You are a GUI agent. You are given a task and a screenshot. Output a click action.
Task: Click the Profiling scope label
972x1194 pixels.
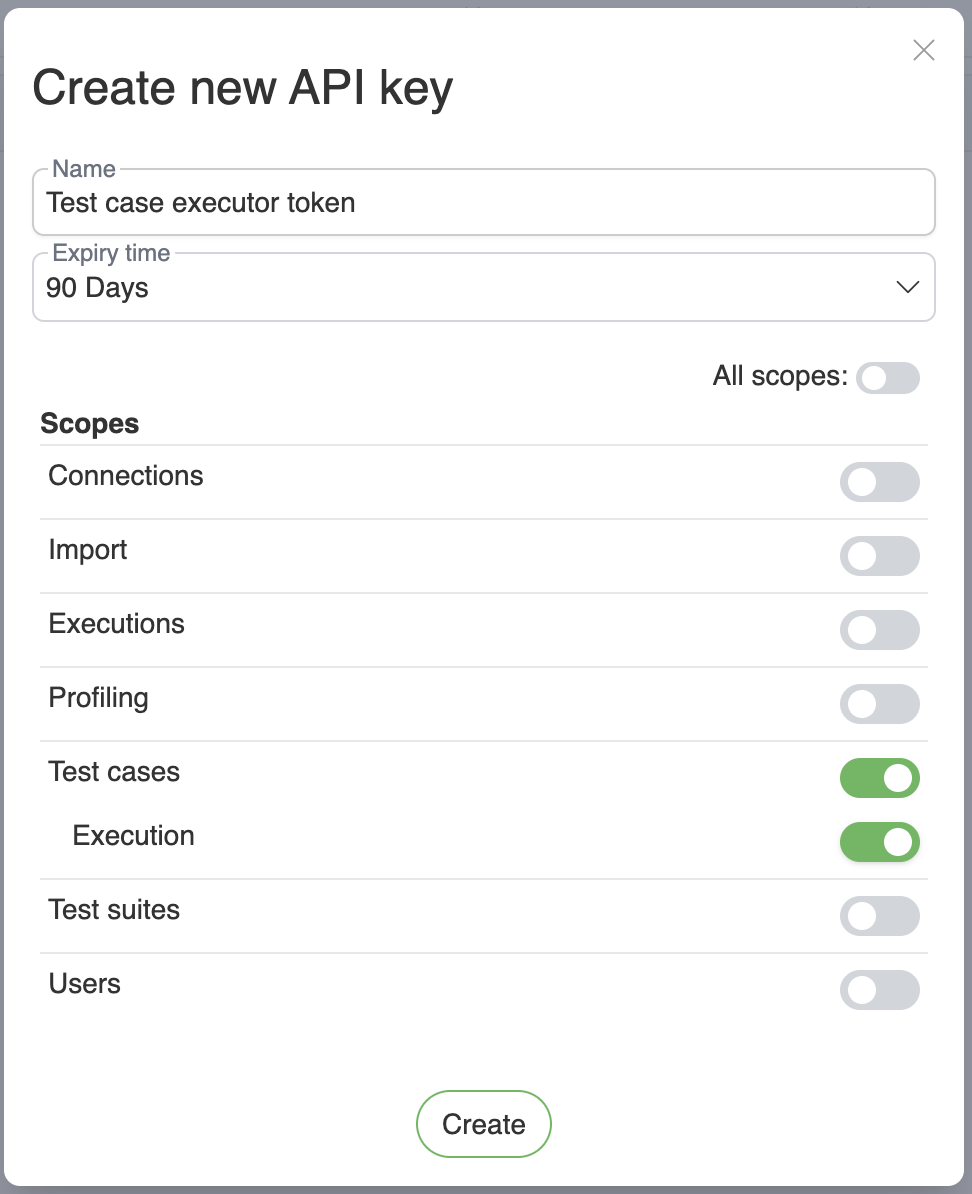98,698
